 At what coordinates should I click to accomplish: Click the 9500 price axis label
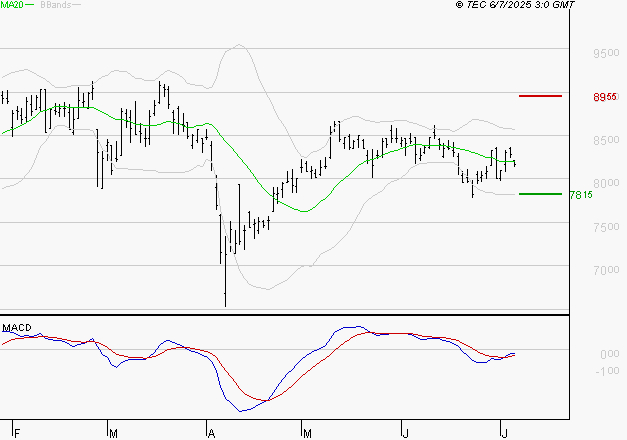click(x=606, y=53)
